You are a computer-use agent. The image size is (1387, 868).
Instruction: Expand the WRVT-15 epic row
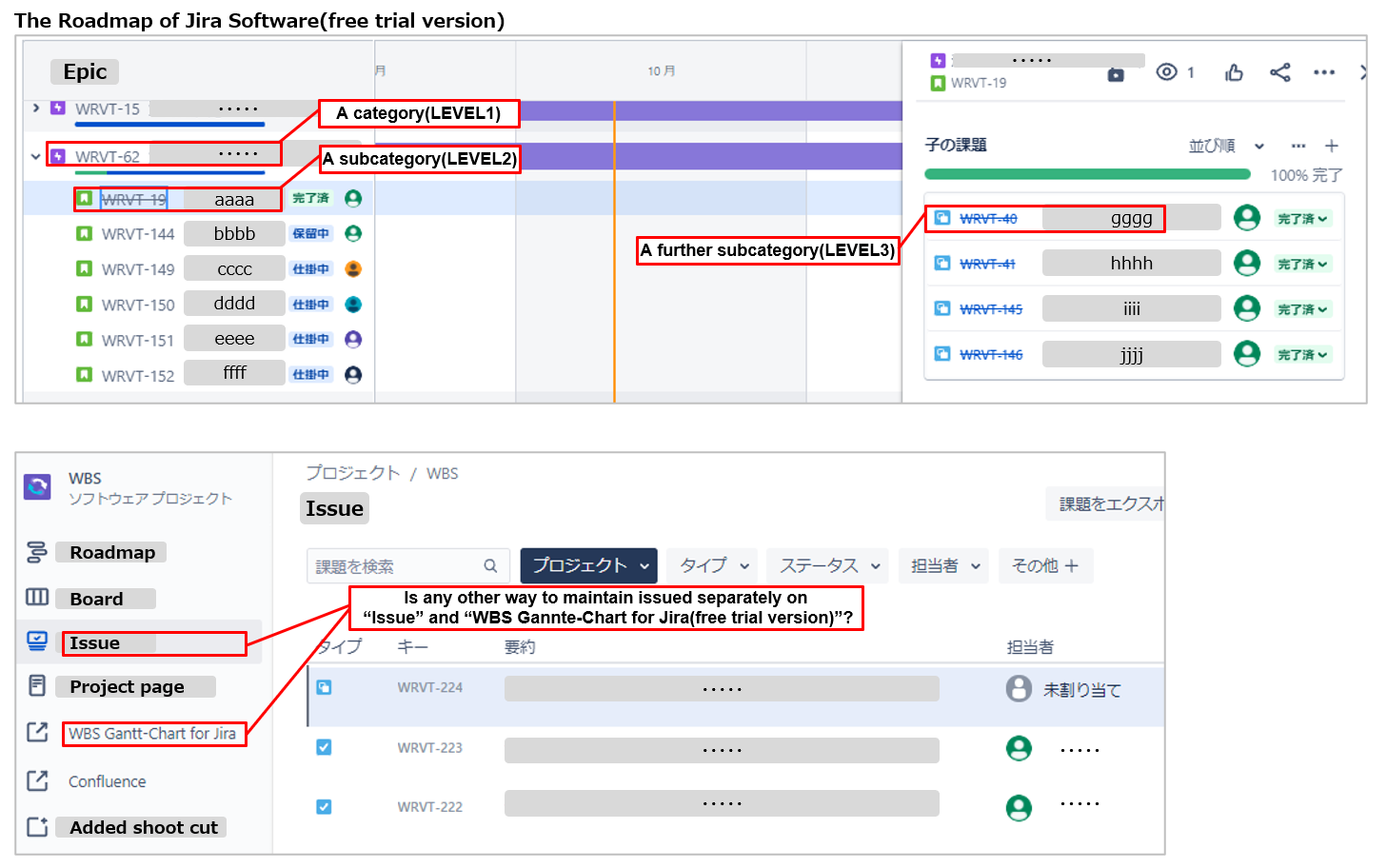pyautogui.click(x=36, y=108)
